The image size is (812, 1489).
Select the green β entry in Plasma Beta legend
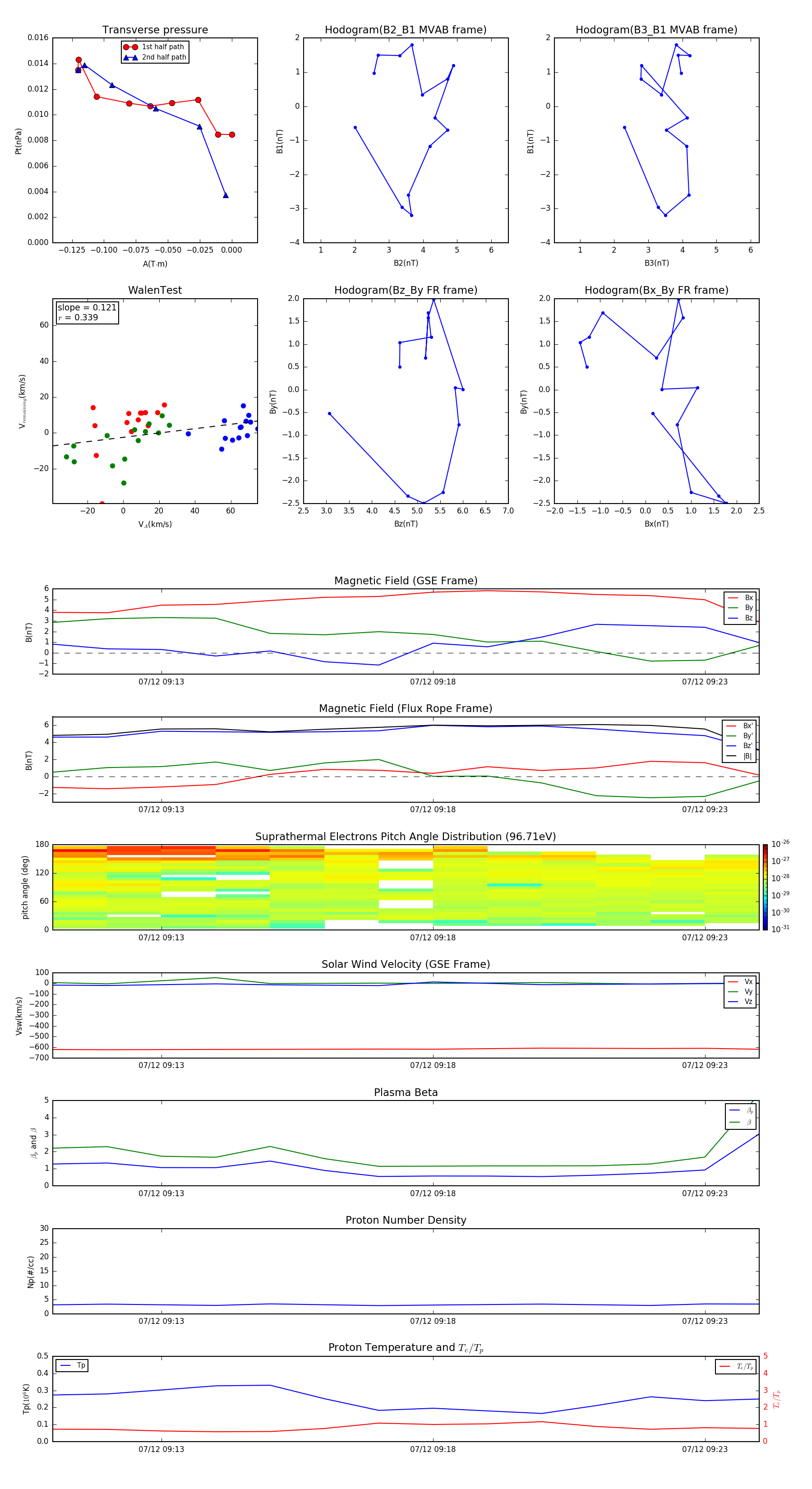(x=741, y=1122)
